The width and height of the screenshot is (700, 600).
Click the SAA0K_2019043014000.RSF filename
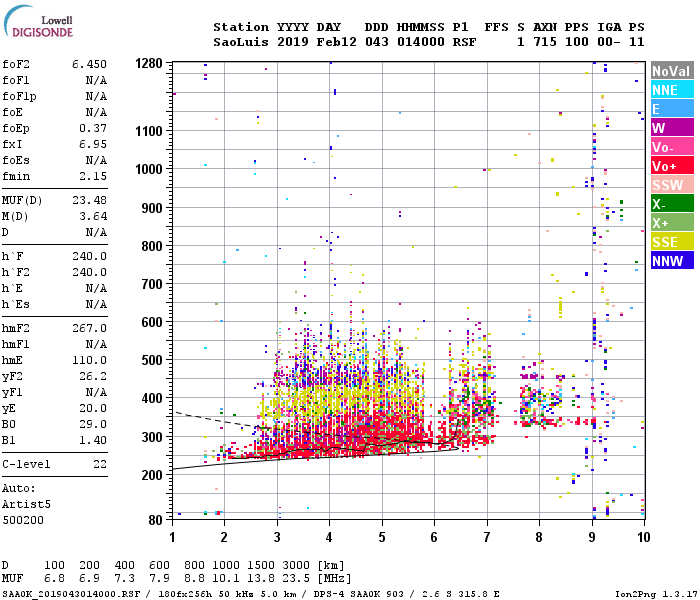[x=71, y=594]
